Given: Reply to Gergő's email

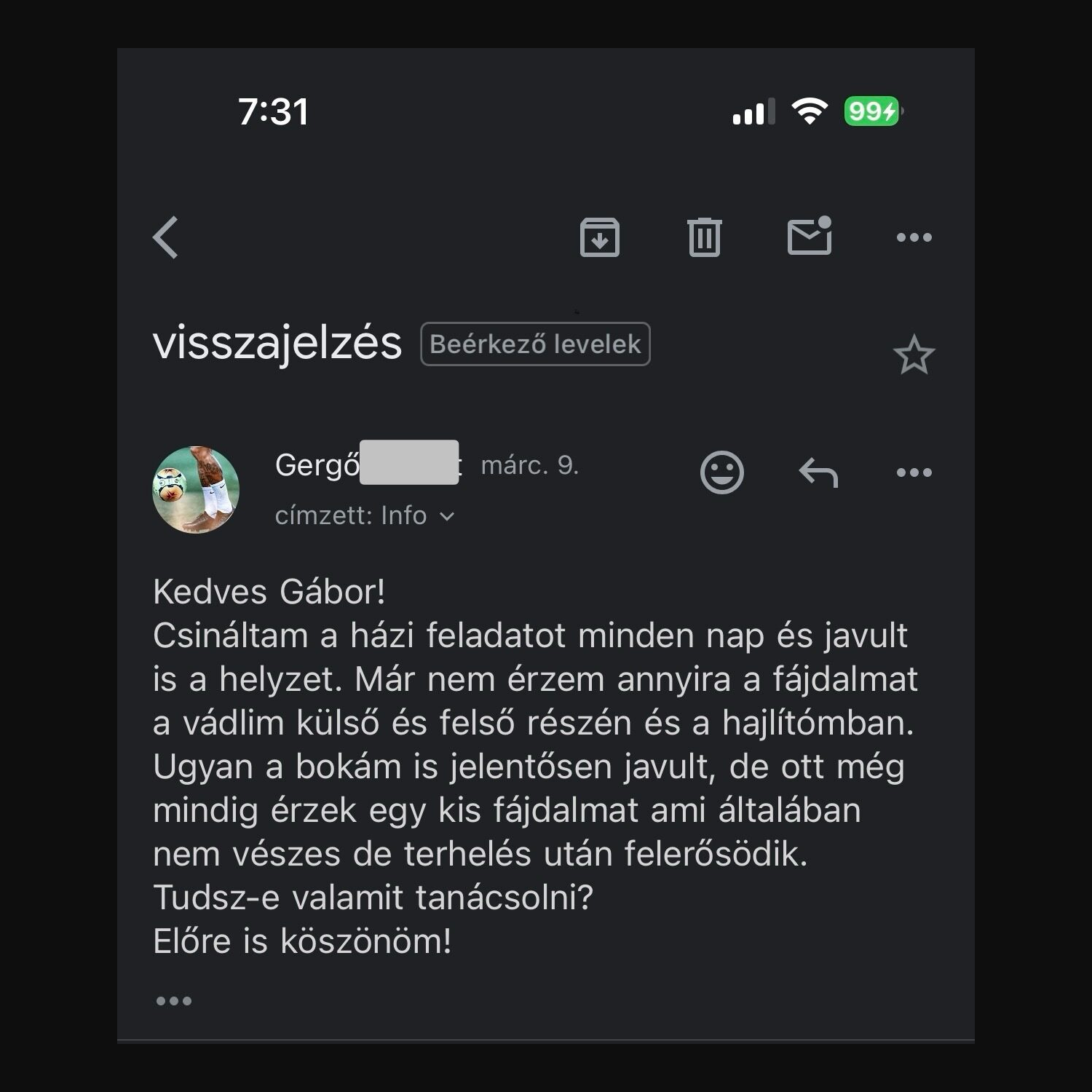Looking at the screenshot, I should (818, 472).
